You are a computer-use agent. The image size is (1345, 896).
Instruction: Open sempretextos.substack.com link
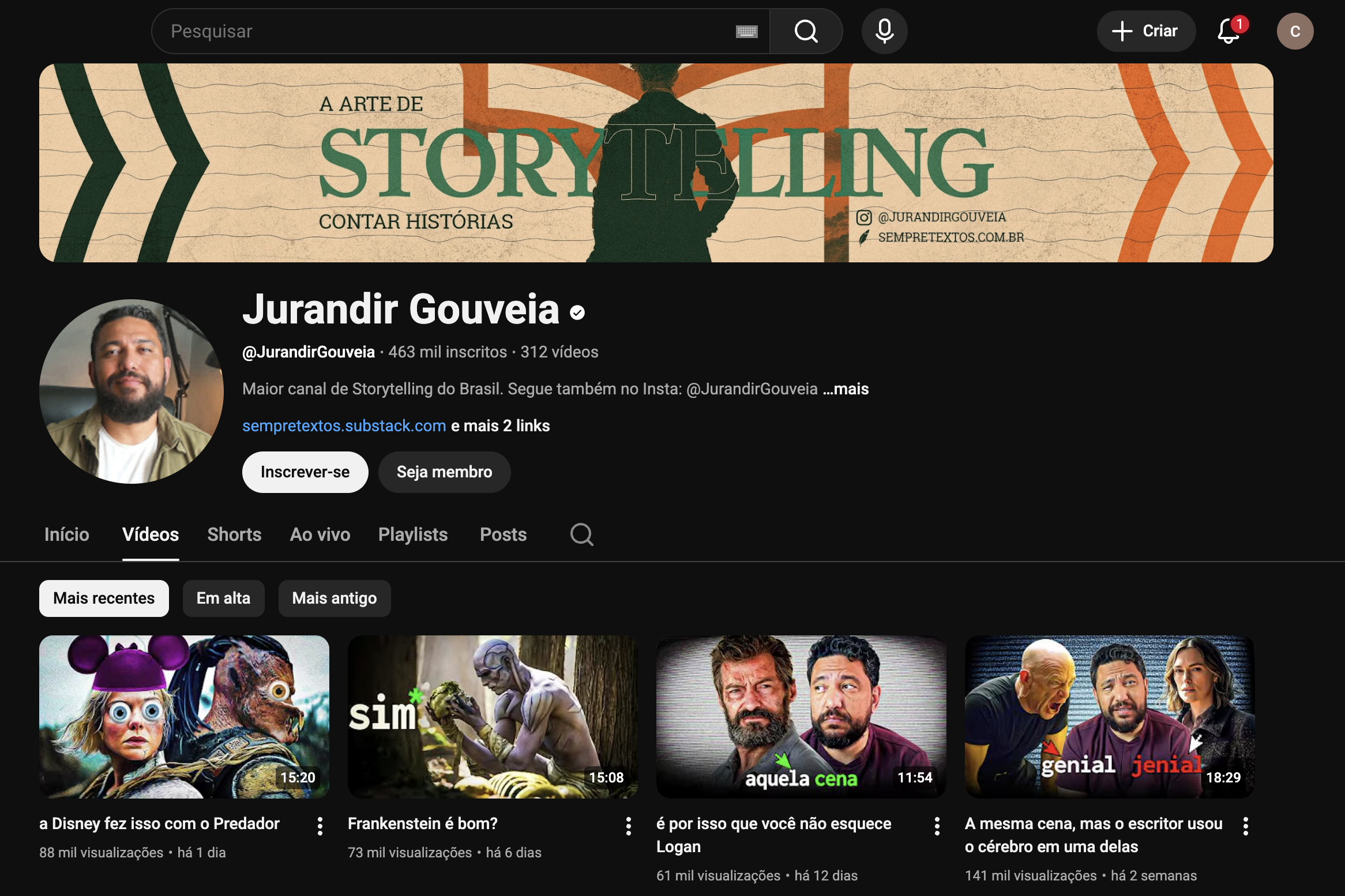[344, 426]
